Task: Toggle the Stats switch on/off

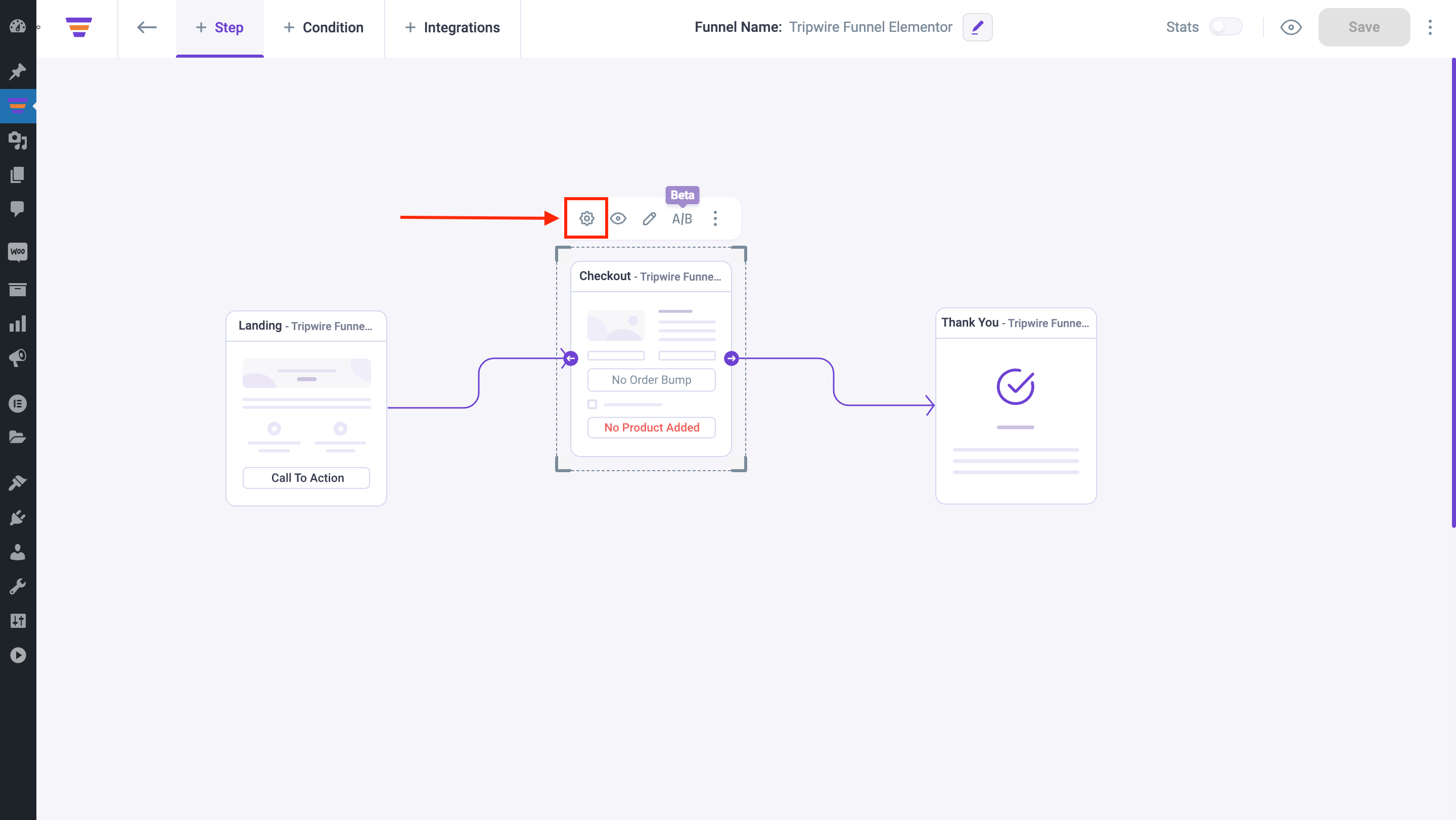Action: [x=1225, y=27]
